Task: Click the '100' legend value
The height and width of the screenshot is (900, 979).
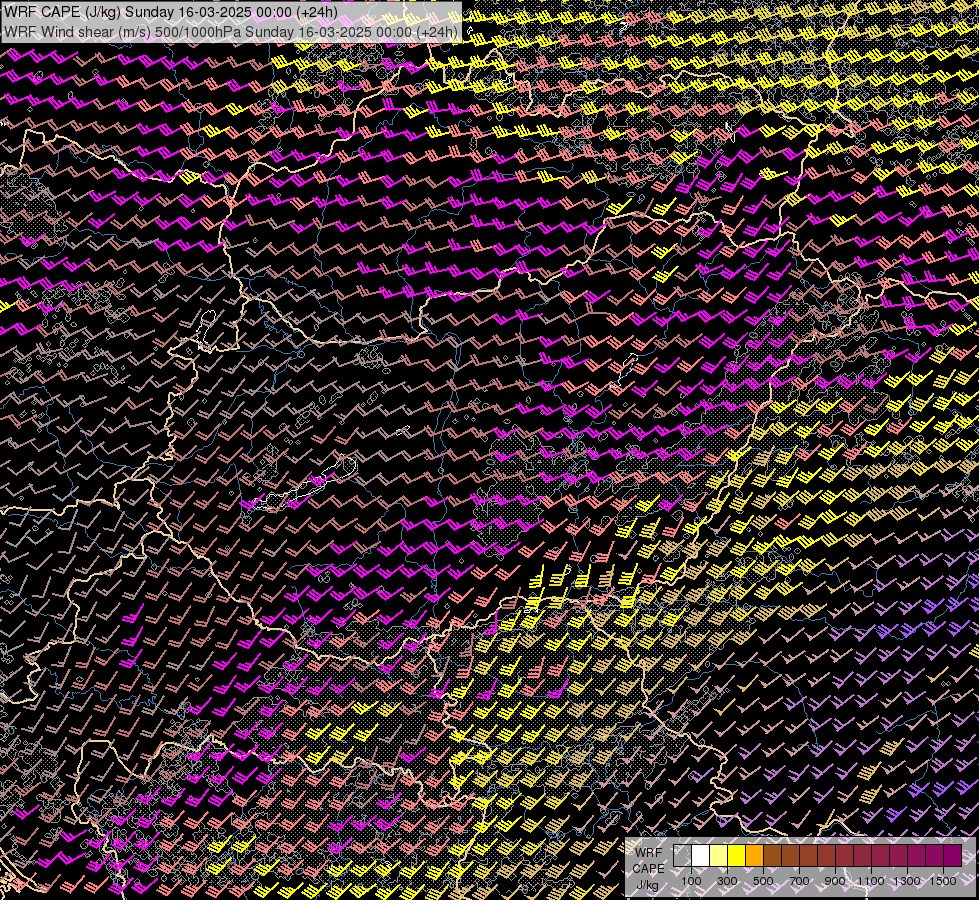Action: [x=691, y=881]
